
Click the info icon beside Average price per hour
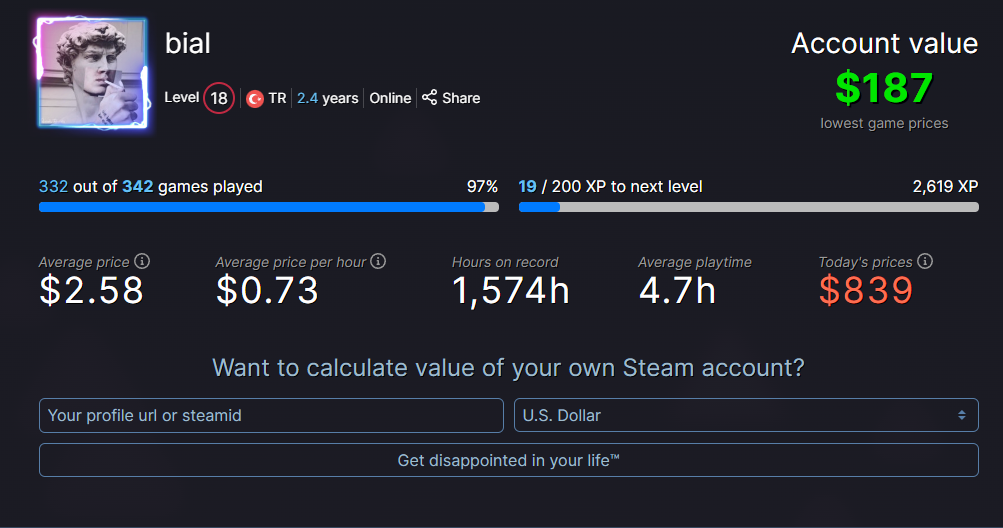(378, 261)
